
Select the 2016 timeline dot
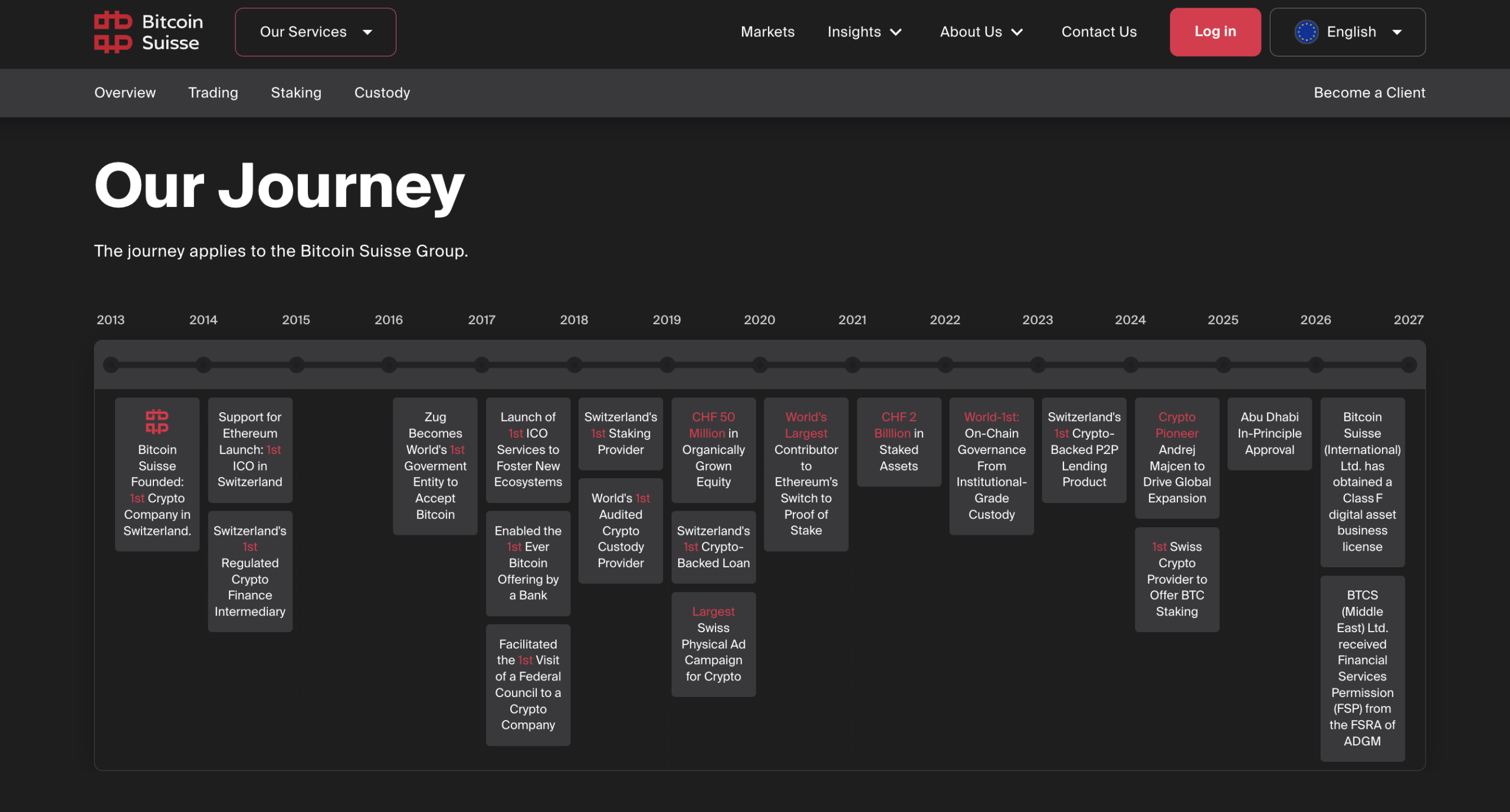[389, 364]
